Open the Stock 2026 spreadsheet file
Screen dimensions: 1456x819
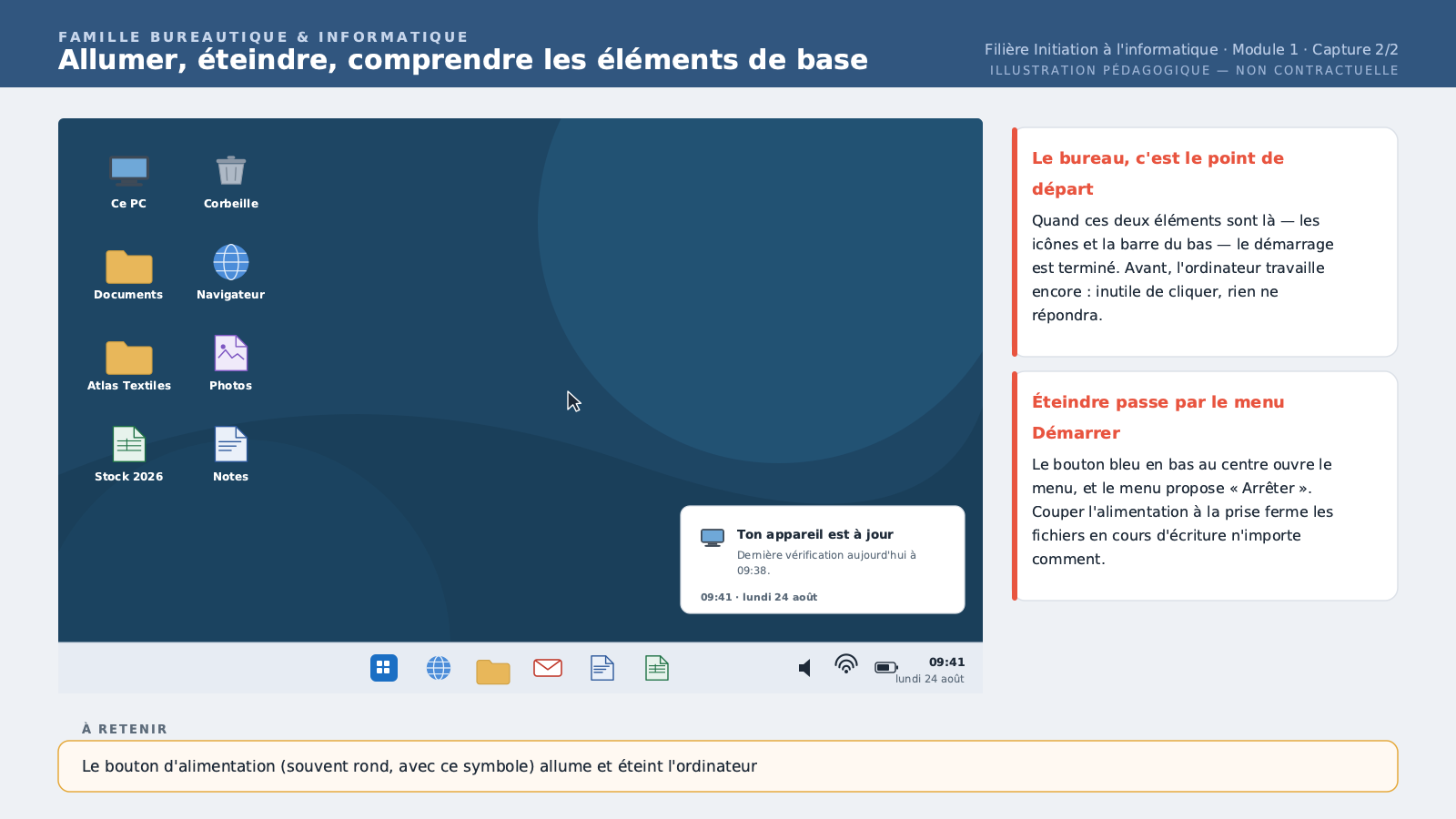pyautogui.click(x=128, y=454)
